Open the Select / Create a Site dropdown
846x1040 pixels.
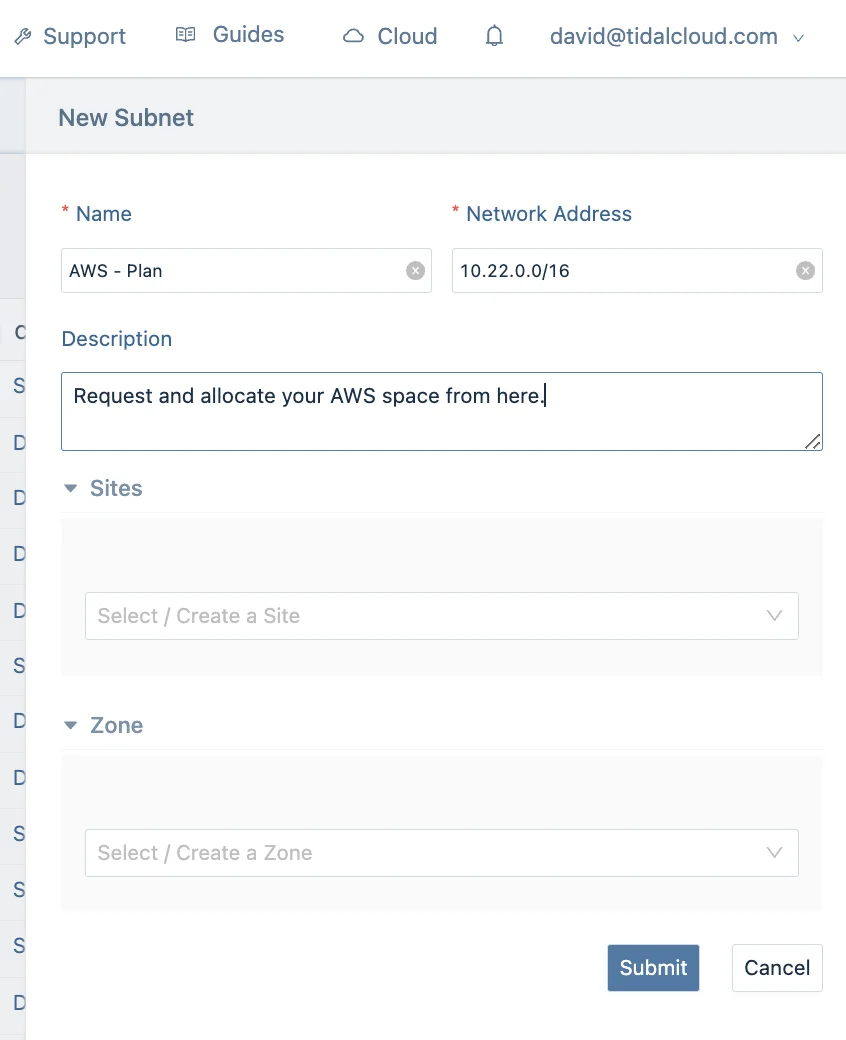(442, 616)
